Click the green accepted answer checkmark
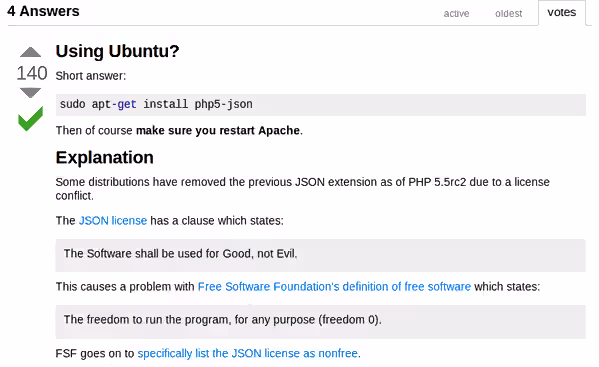This screenshot has height=367, width=599. pyautogui.click(x=30, y=119)
